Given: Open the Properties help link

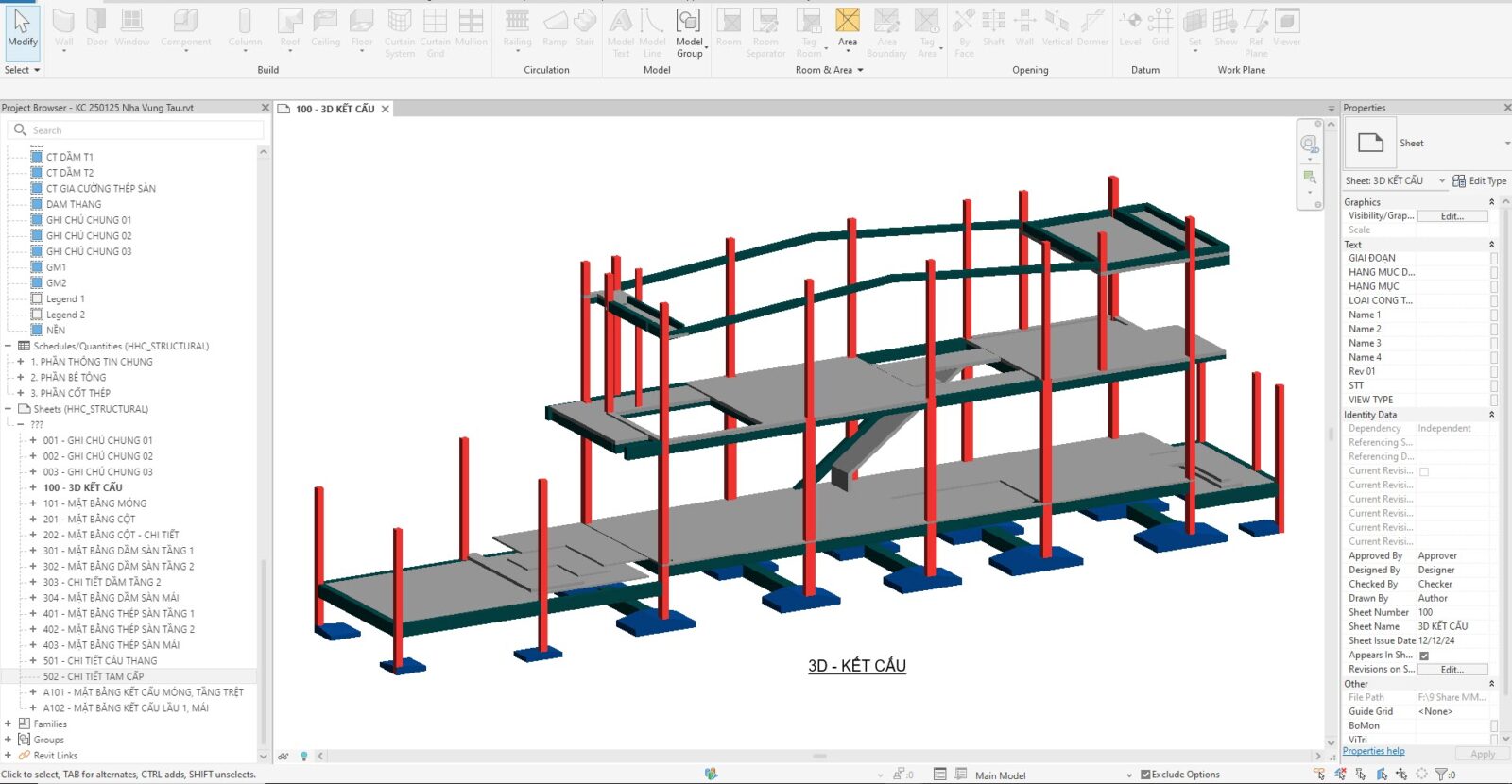Looking at the screenshot, I should pos(1373,752).
